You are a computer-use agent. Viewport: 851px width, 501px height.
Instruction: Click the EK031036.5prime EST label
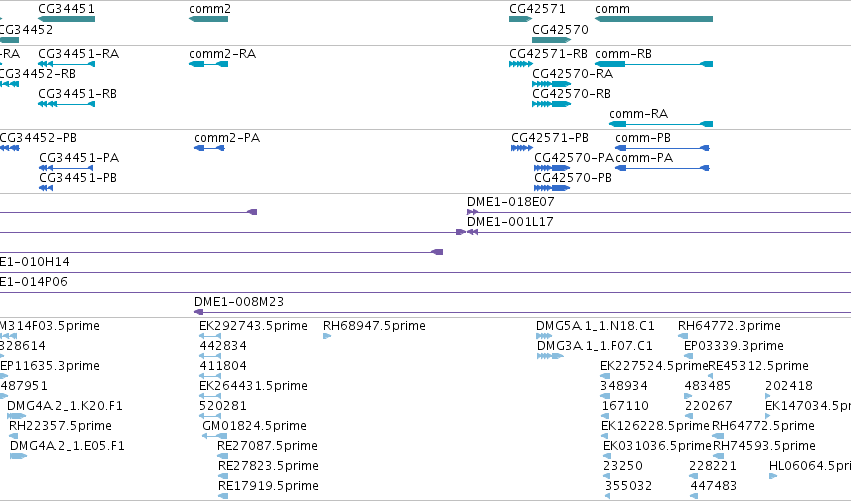tap(657, 446)
